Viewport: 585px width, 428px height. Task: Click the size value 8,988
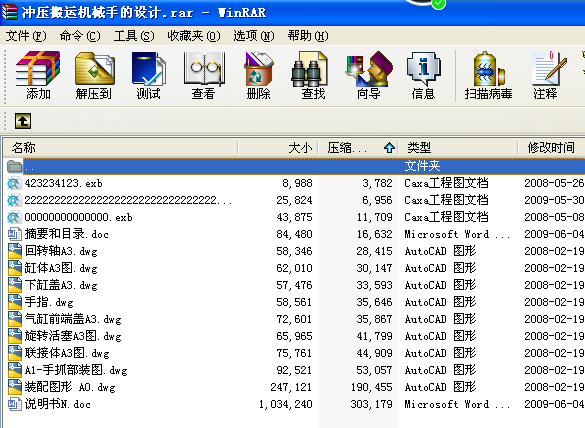tap(297, 183)
